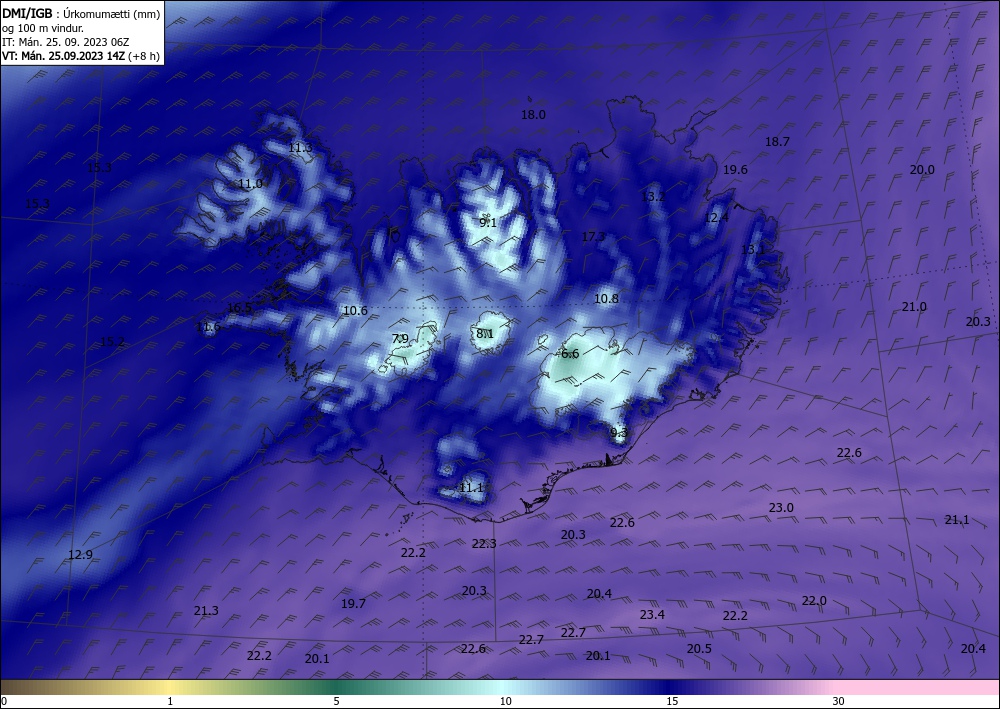Select the '5' tick on the color scale
Screen dimensions: 1000x709
336,701
